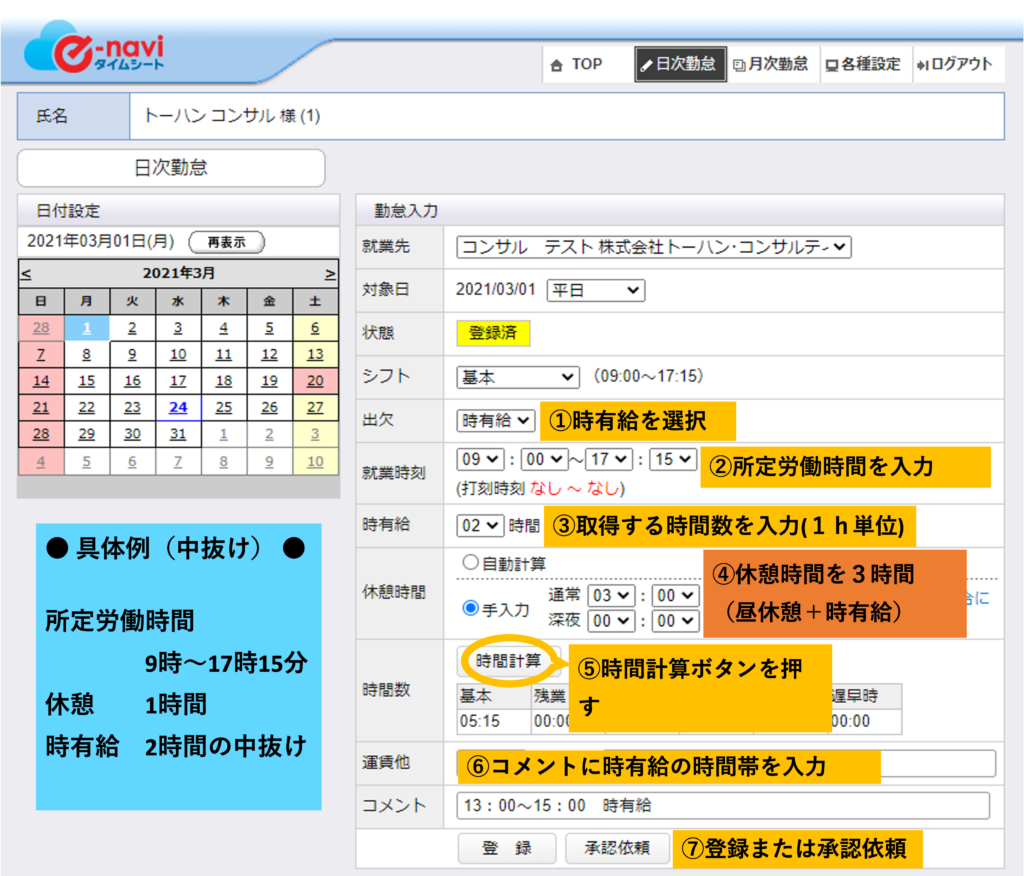Go to next month in calendar
1024x876 pixels.
coord(330,273)
